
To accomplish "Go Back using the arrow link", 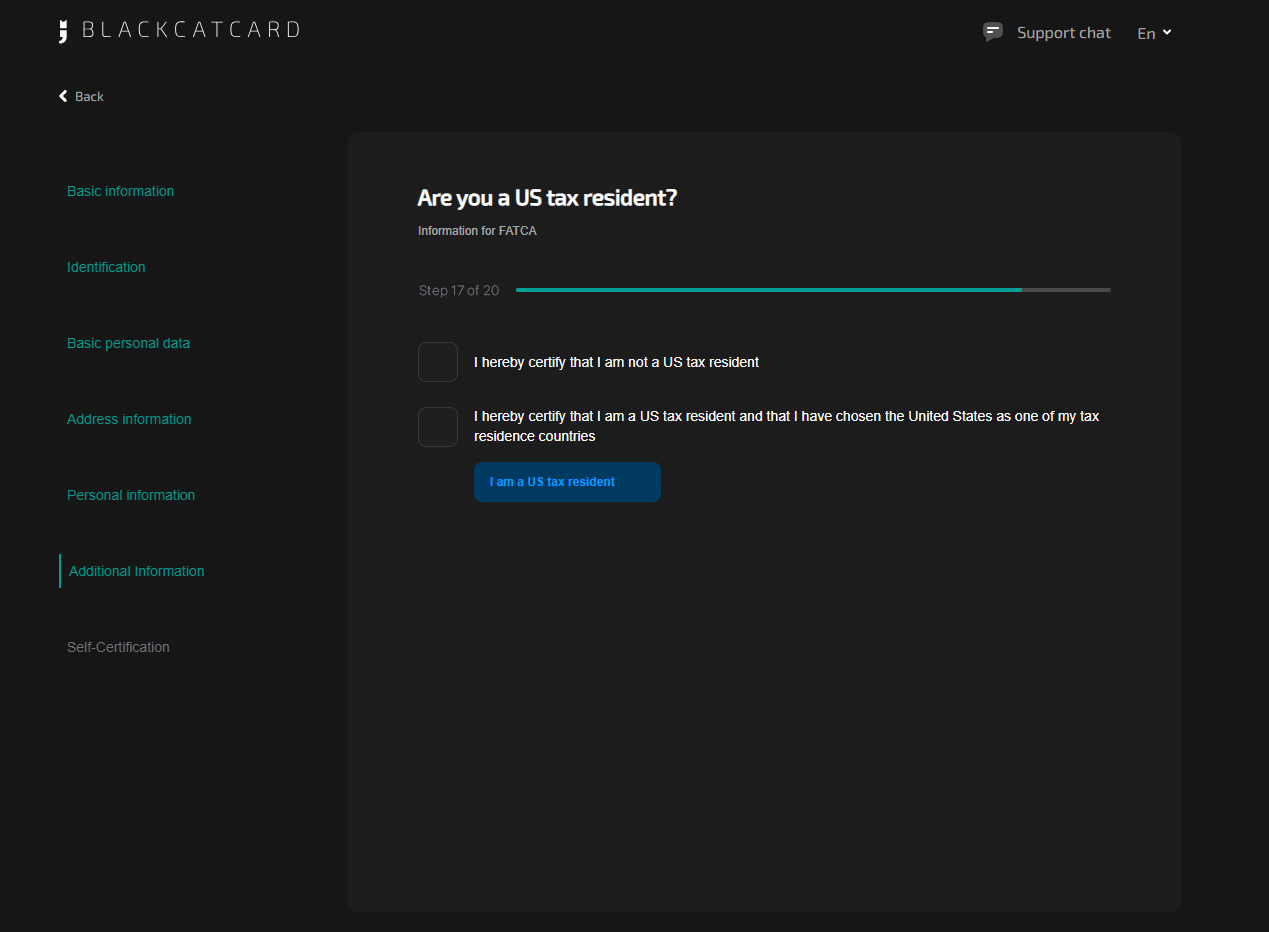I will point(81,96).
